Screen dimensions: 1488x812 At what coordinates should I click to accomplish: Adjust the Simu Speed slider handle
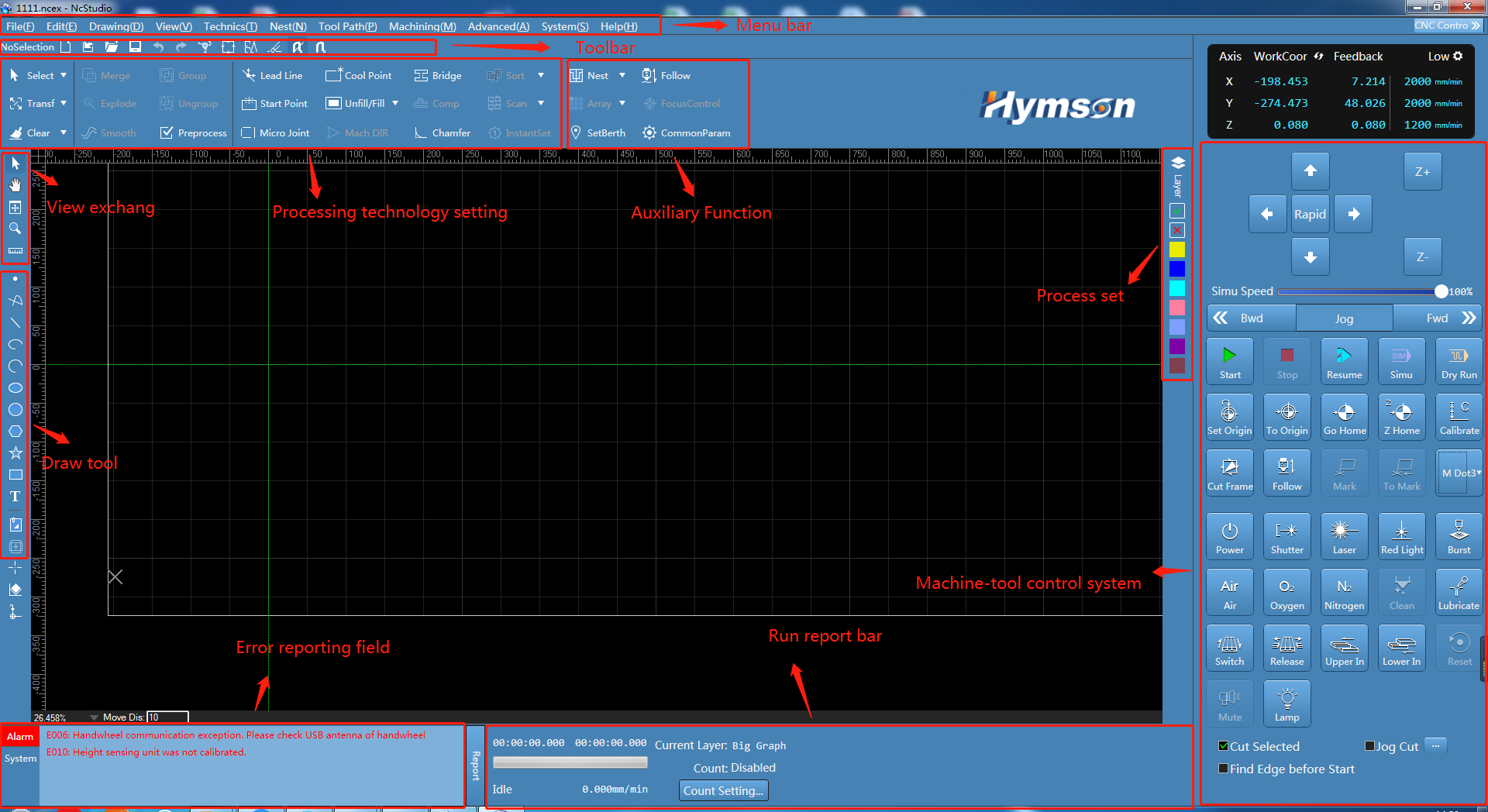[x=1441, y=291]
